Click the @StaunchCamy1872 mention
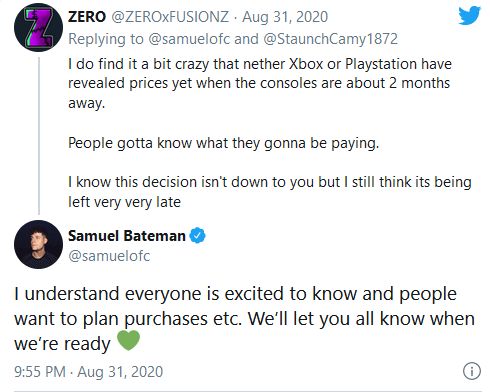 pos(330,39)
